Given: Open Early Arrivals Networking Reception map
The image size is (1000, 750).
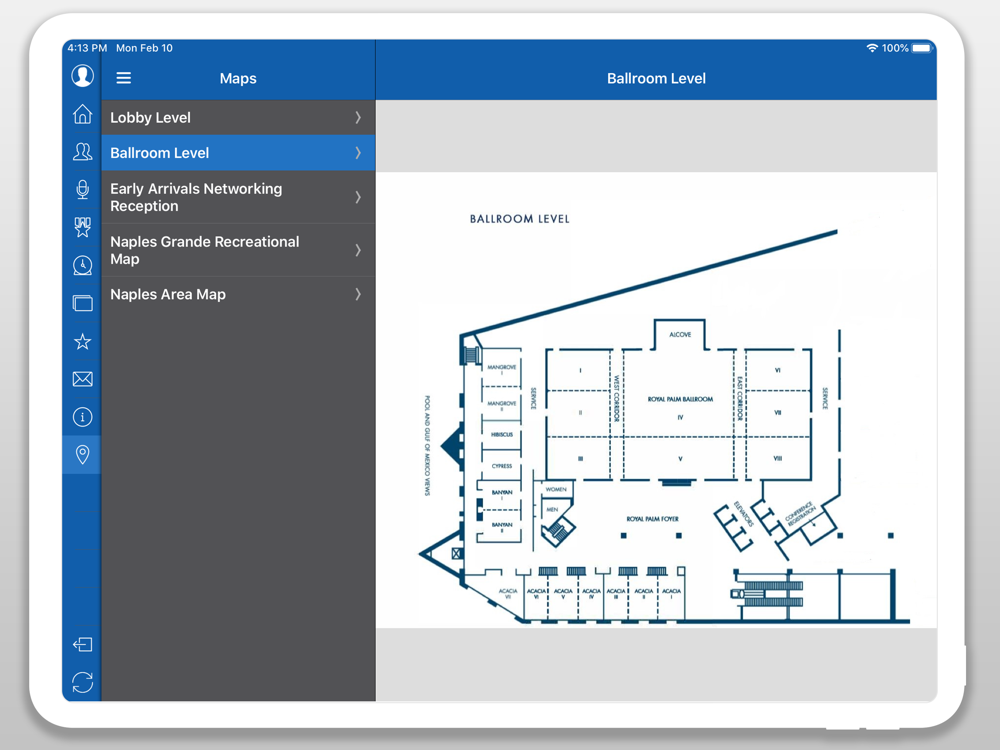Looking at the screenshot, I should [239, 197].
